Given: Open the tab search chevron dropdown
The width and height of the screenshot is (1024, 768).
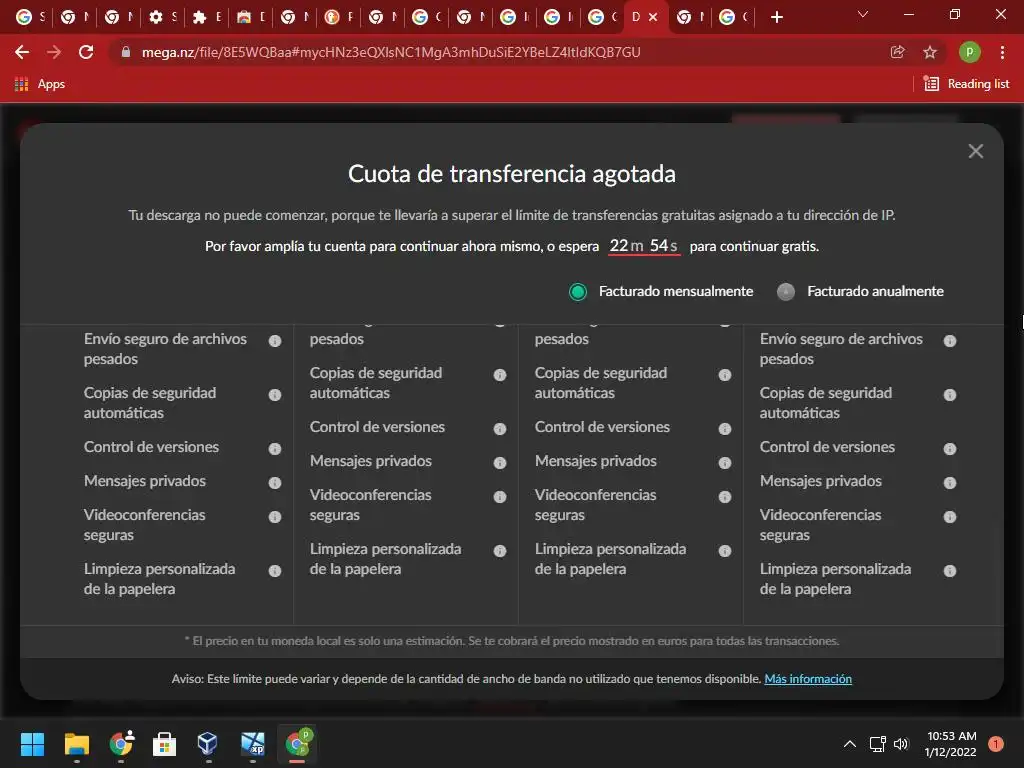Looking at the screenshot, I should [863, 15].
